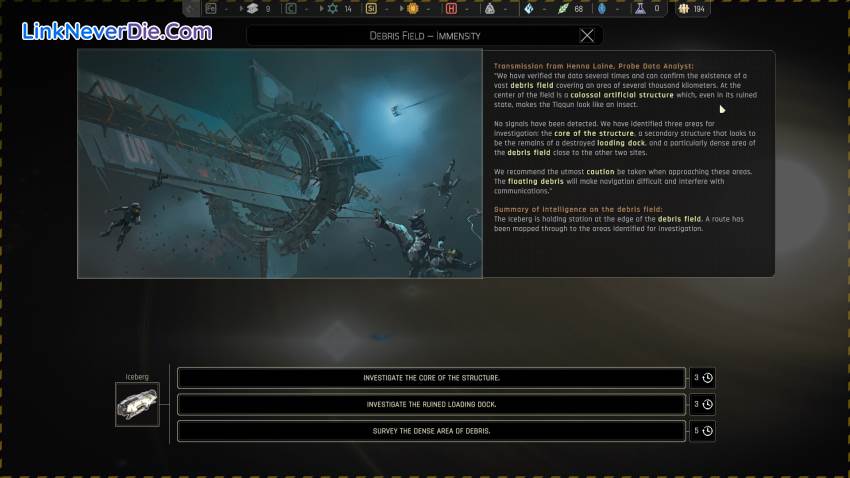This screenshot has width=850, height=478.
Task: Click the flask science resource icon
Action: pyautogui.click(x=638, y=9)
